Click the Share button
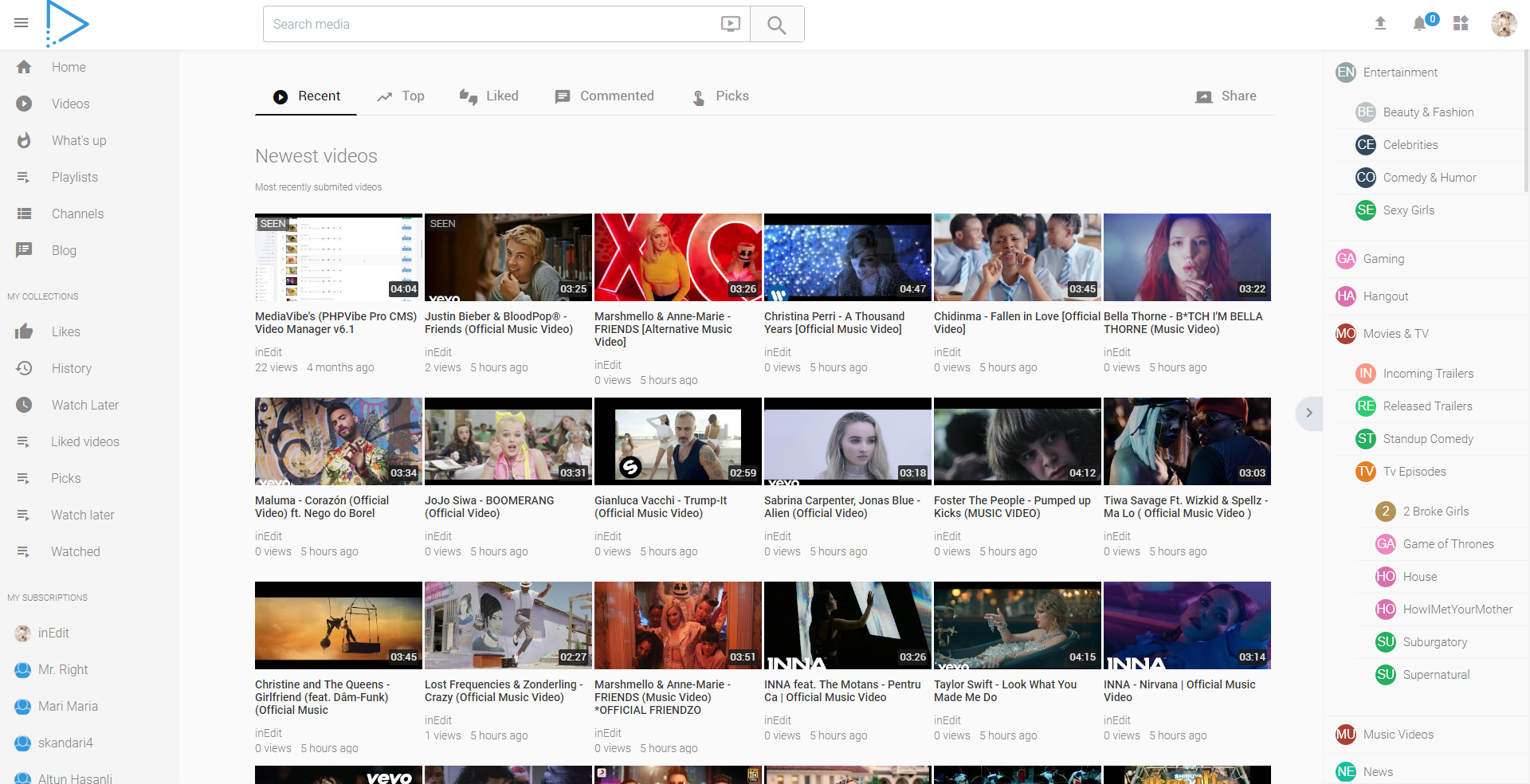This screenshot has height=784, width=1530. point(1226,96)
